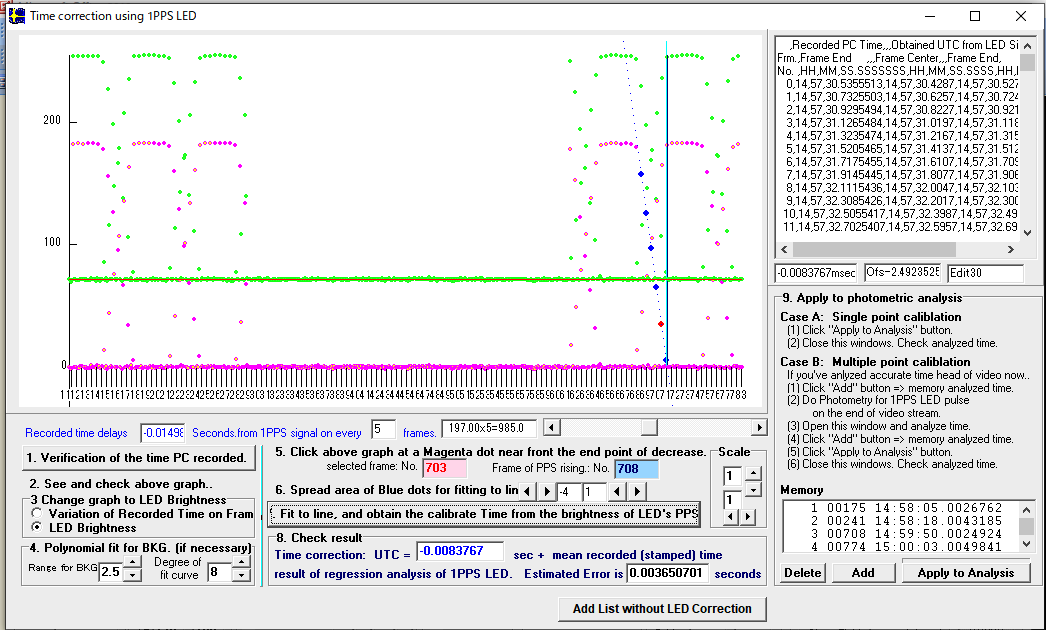This screenshot has height=630, width=1046.
Task: Click the Fit to line calibrate button
Action: 484,514
